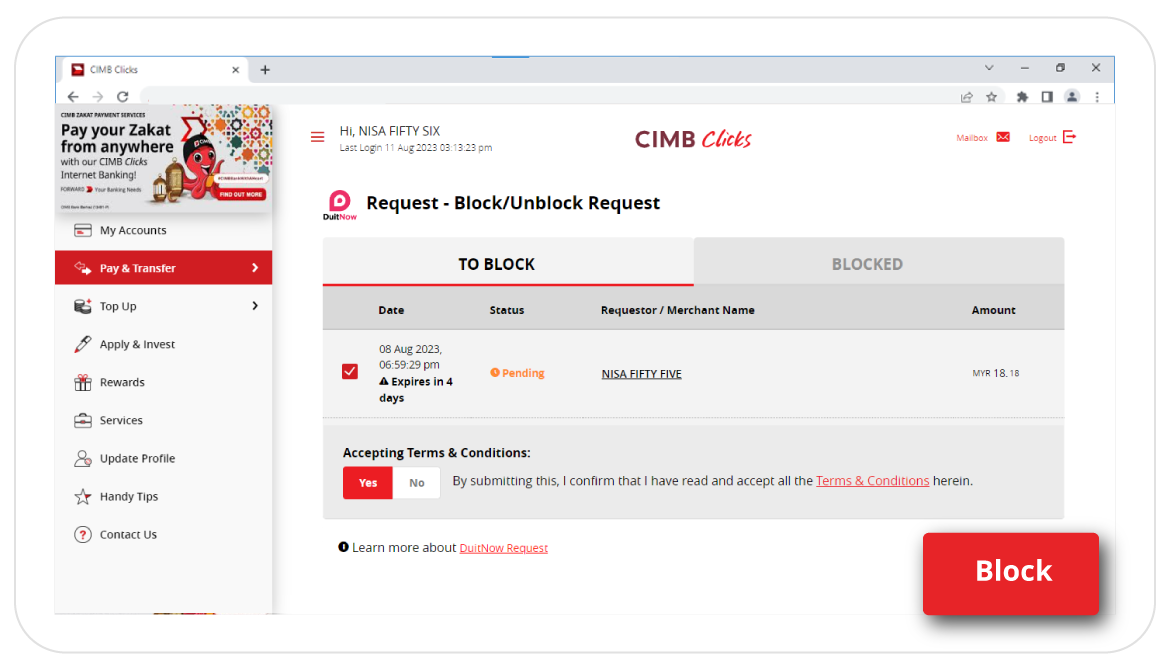Expand the Pay & Transfer menu arrow
Image resolution: width=1170 pixels, height=670 pixels.
(255, 268)
